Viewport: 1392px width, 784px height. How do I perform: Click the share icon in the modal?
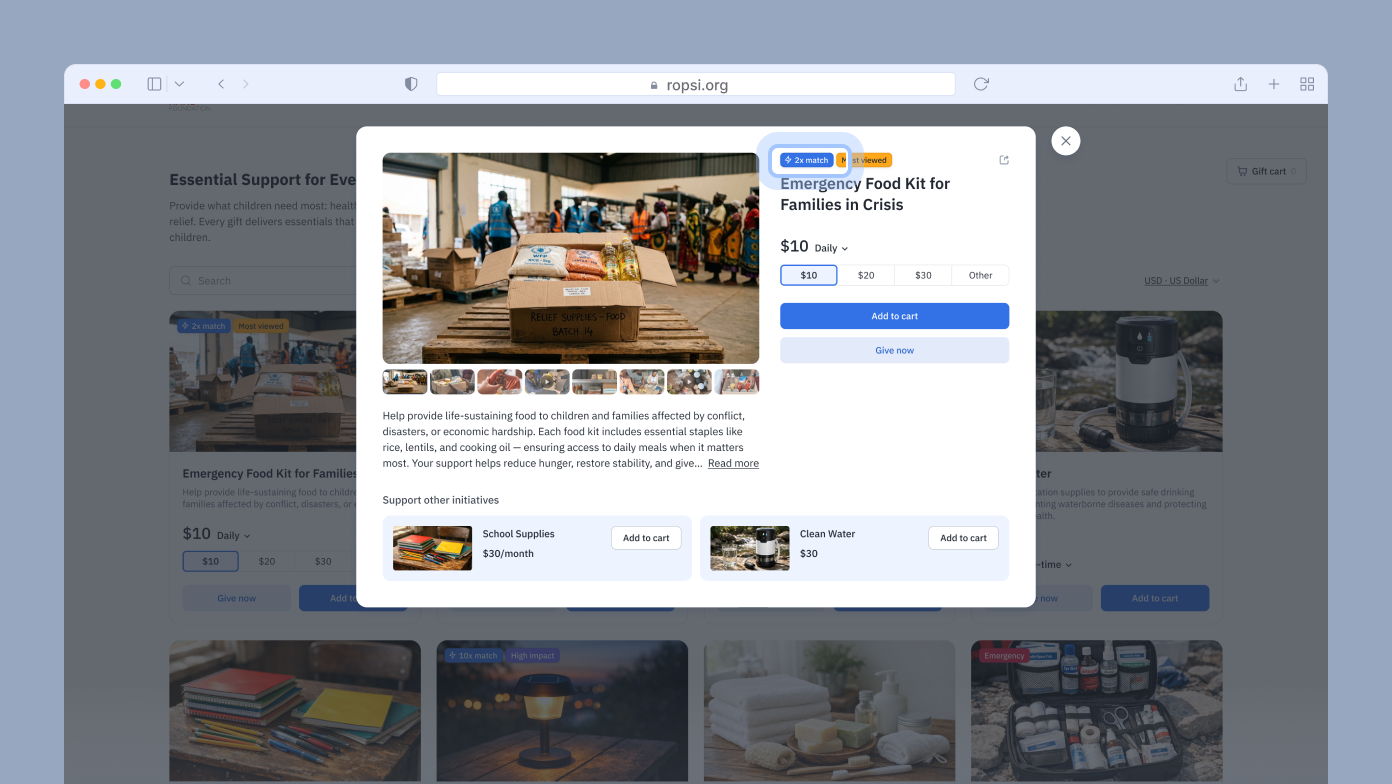(x=1004, y=160)
